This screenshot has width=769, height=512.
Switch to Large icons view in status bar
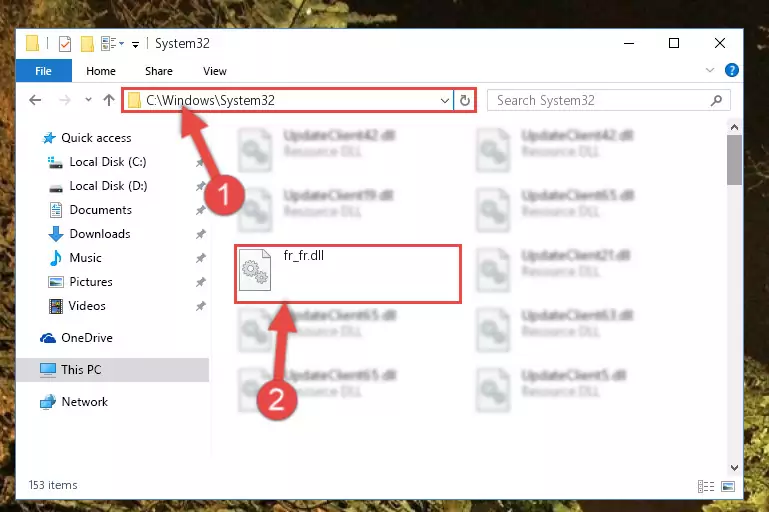pos(728,486)
